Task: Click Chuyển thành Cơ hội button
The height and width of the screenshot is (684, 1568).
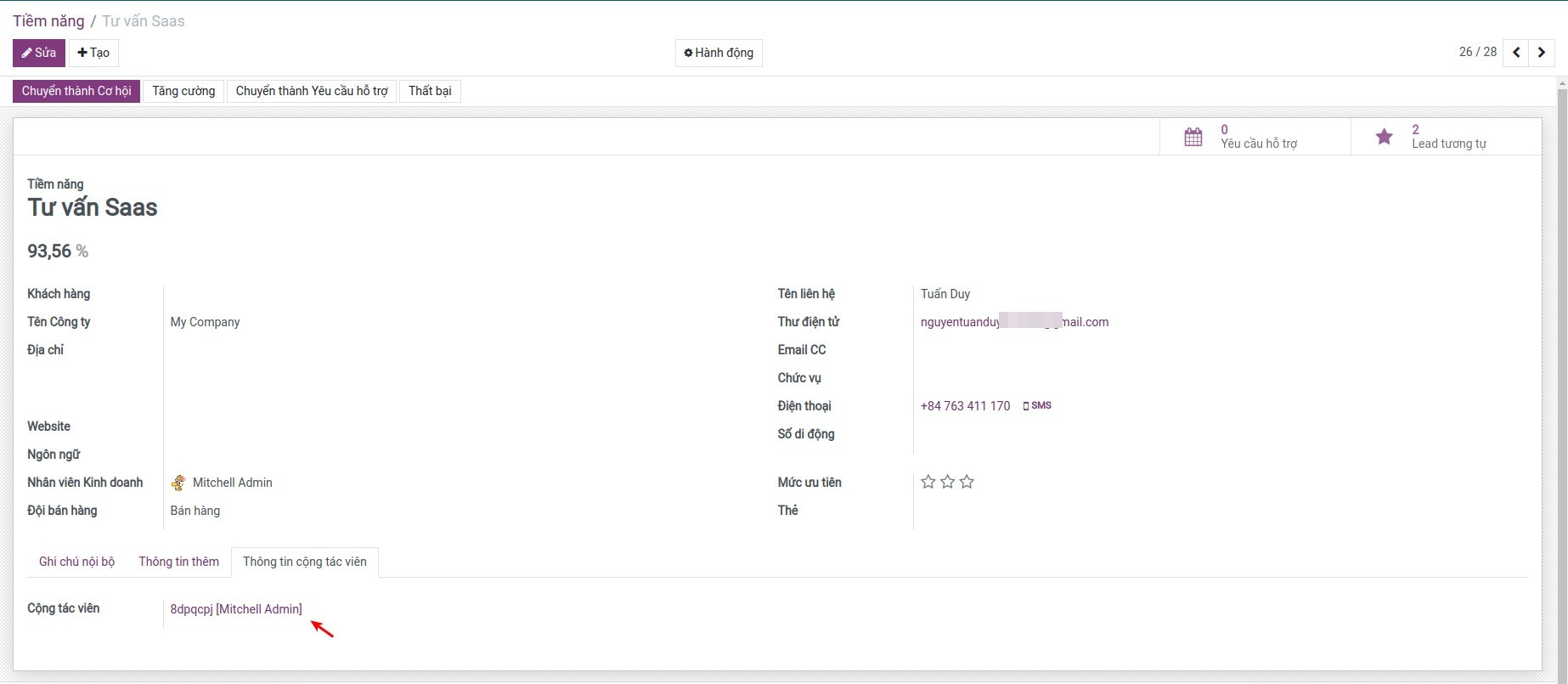Action: 76,91
